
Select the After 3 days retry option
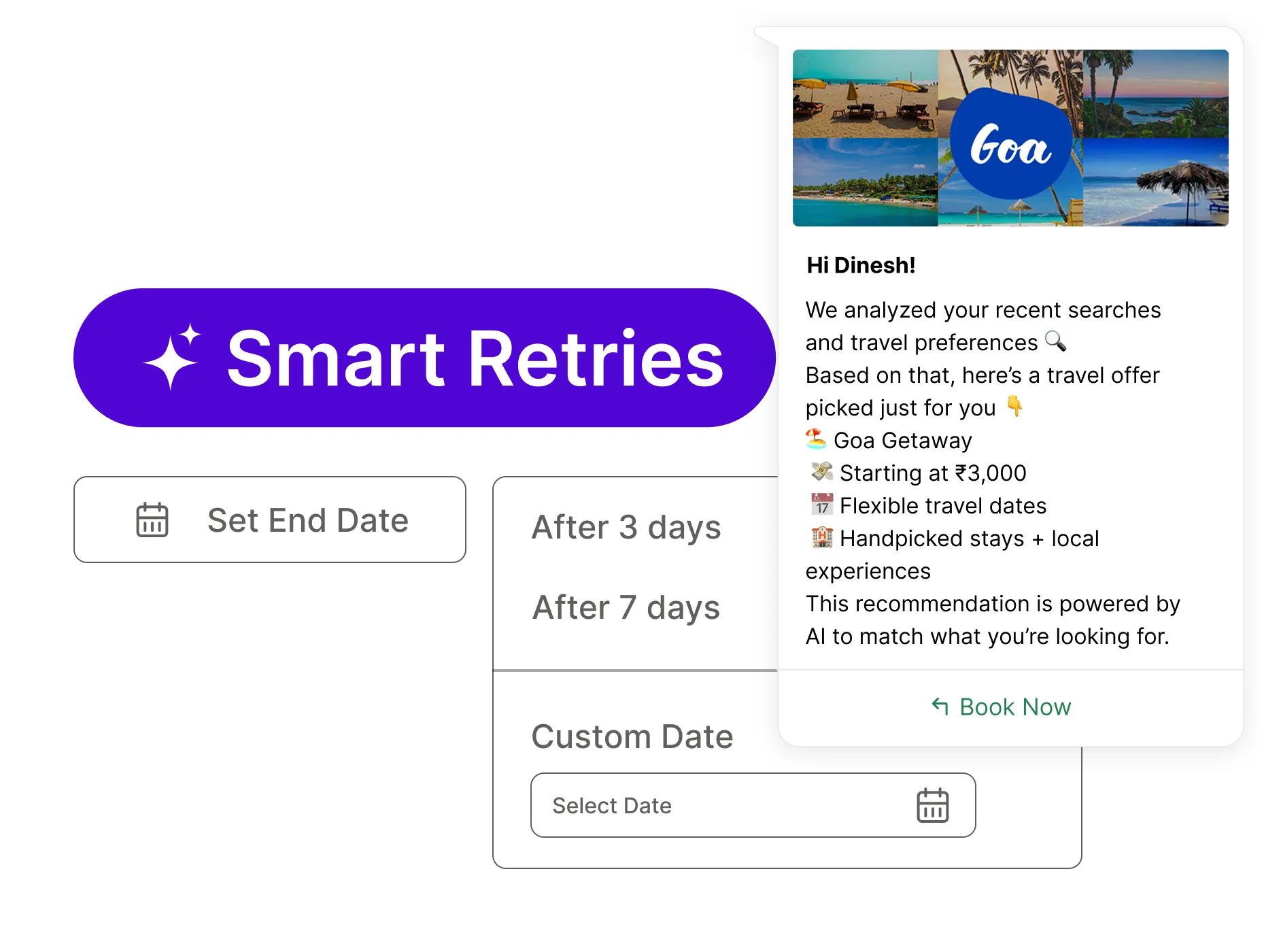(626, 527)
